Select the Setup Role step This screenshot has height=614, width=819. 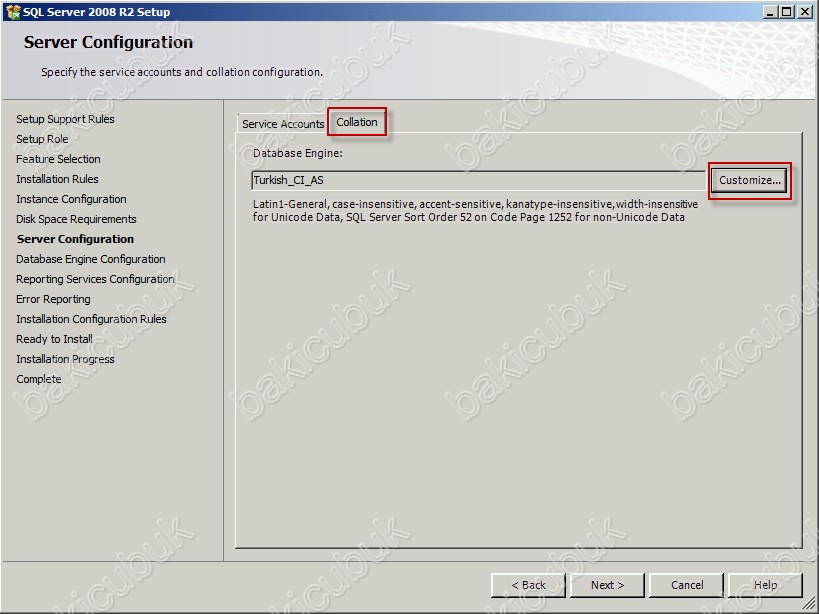point(42,139)
